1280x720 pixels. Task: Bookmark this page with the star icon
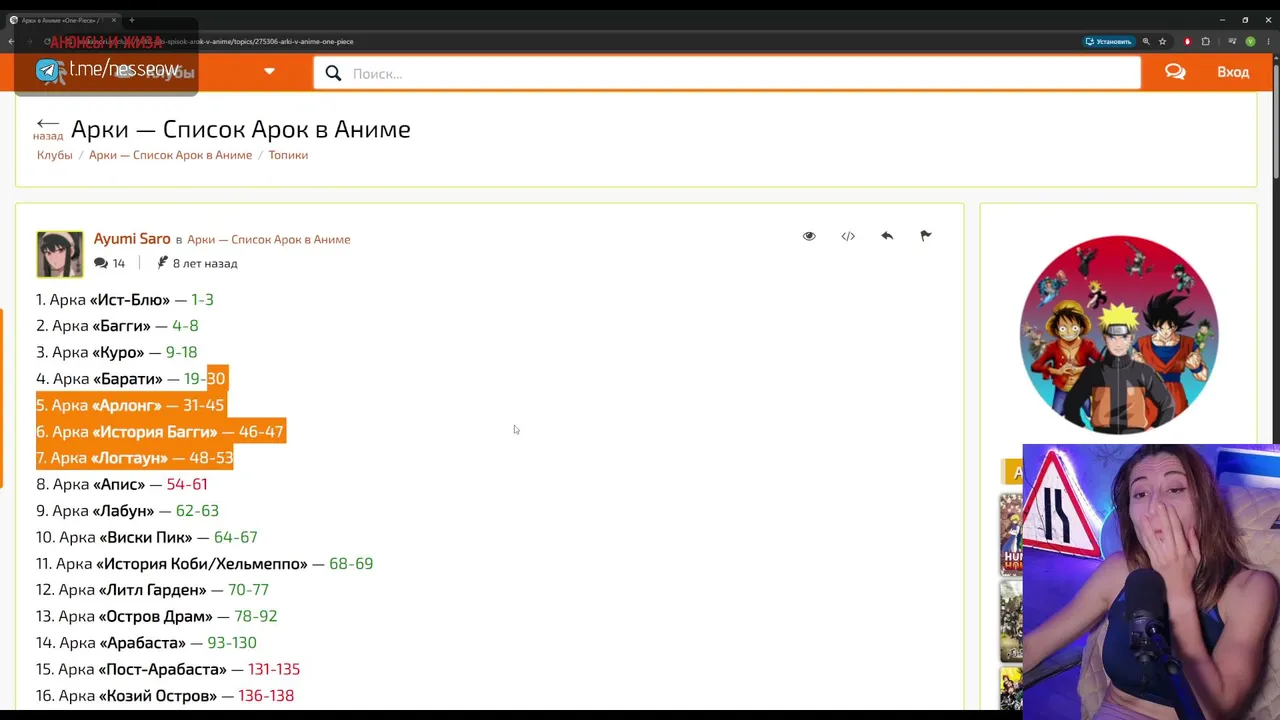[1162, 41]
